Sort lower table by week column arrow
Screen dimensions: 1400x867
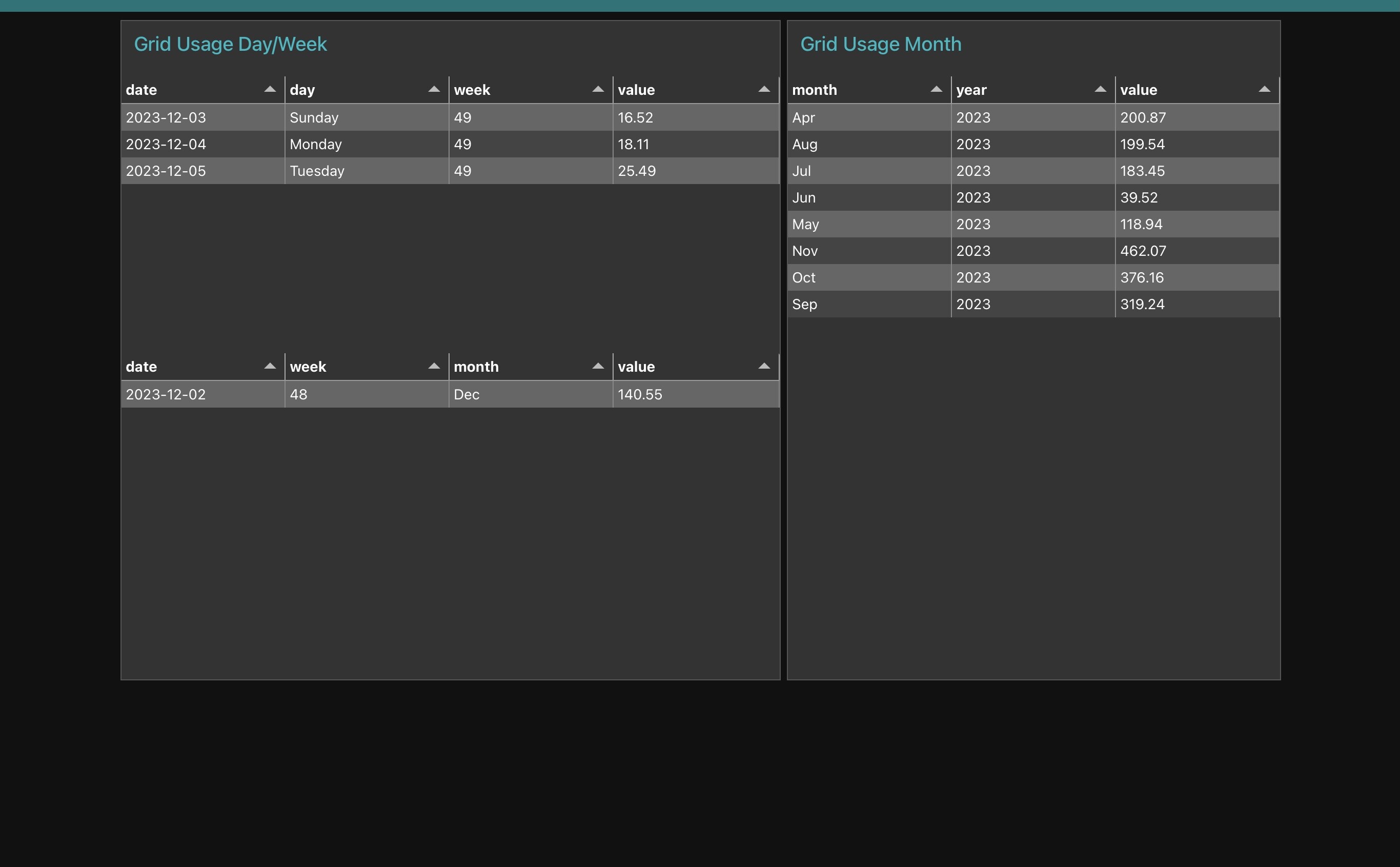[434, 367]
